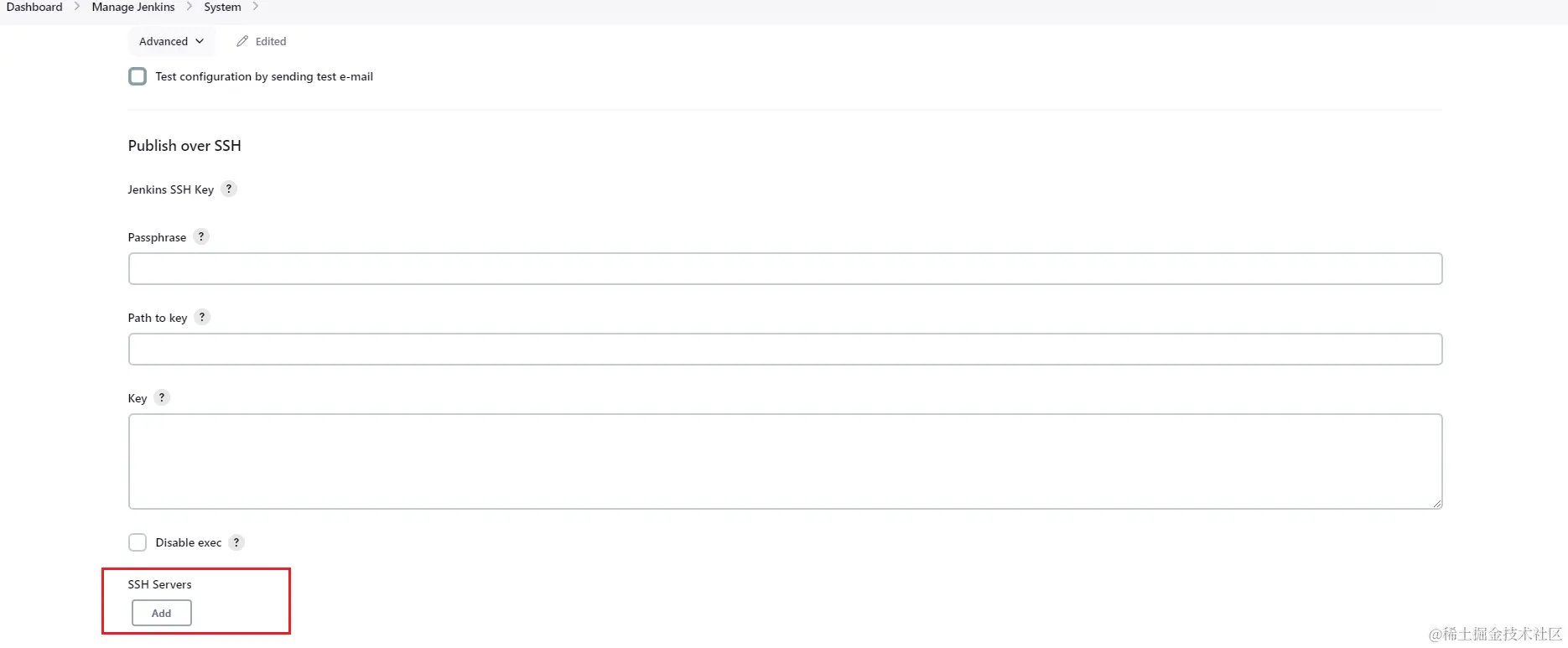Open the chevron menu after Manage Jenkins
This screenshot has height=648, width=1568.
pos(190,7)
